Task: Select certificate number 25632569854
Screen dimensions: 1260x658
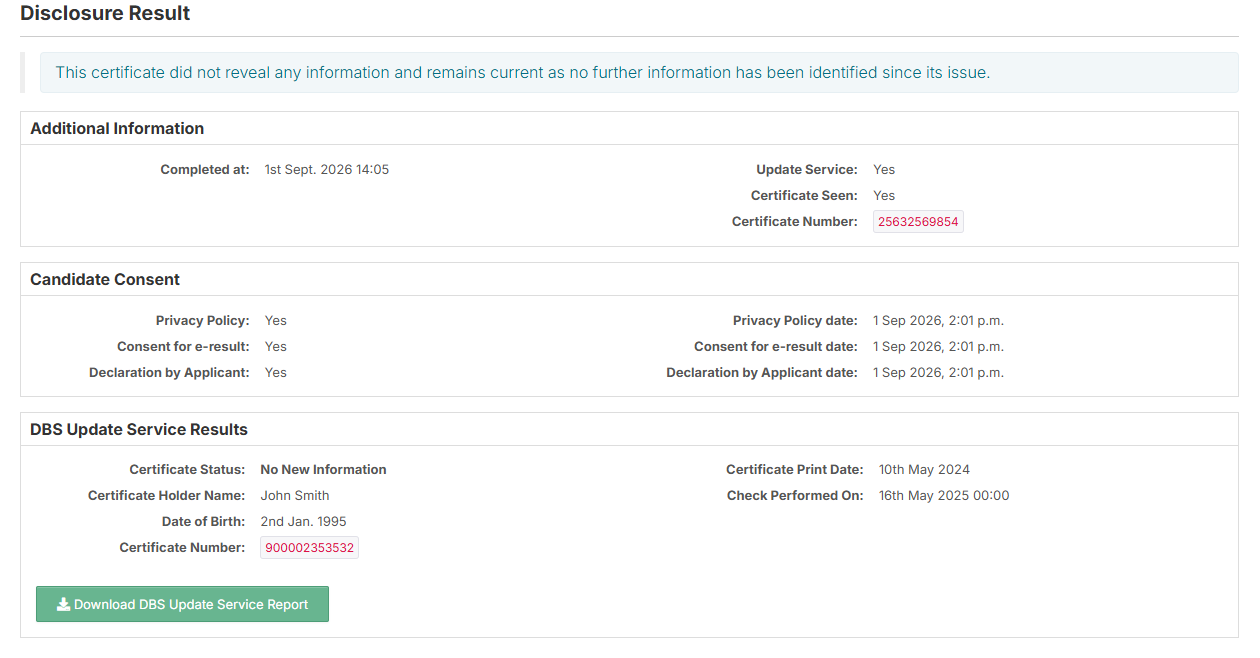Action: 918,222
